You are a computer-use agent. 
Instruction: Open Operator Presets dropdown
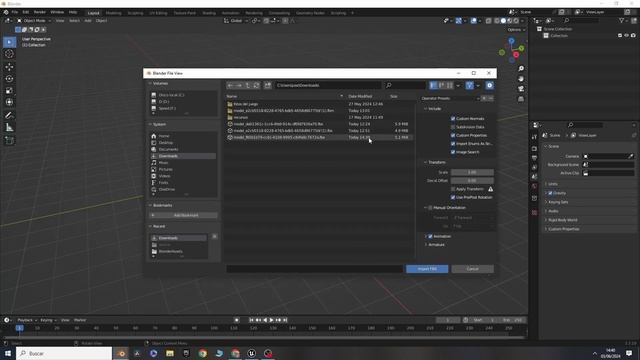(x=451, y=98)
